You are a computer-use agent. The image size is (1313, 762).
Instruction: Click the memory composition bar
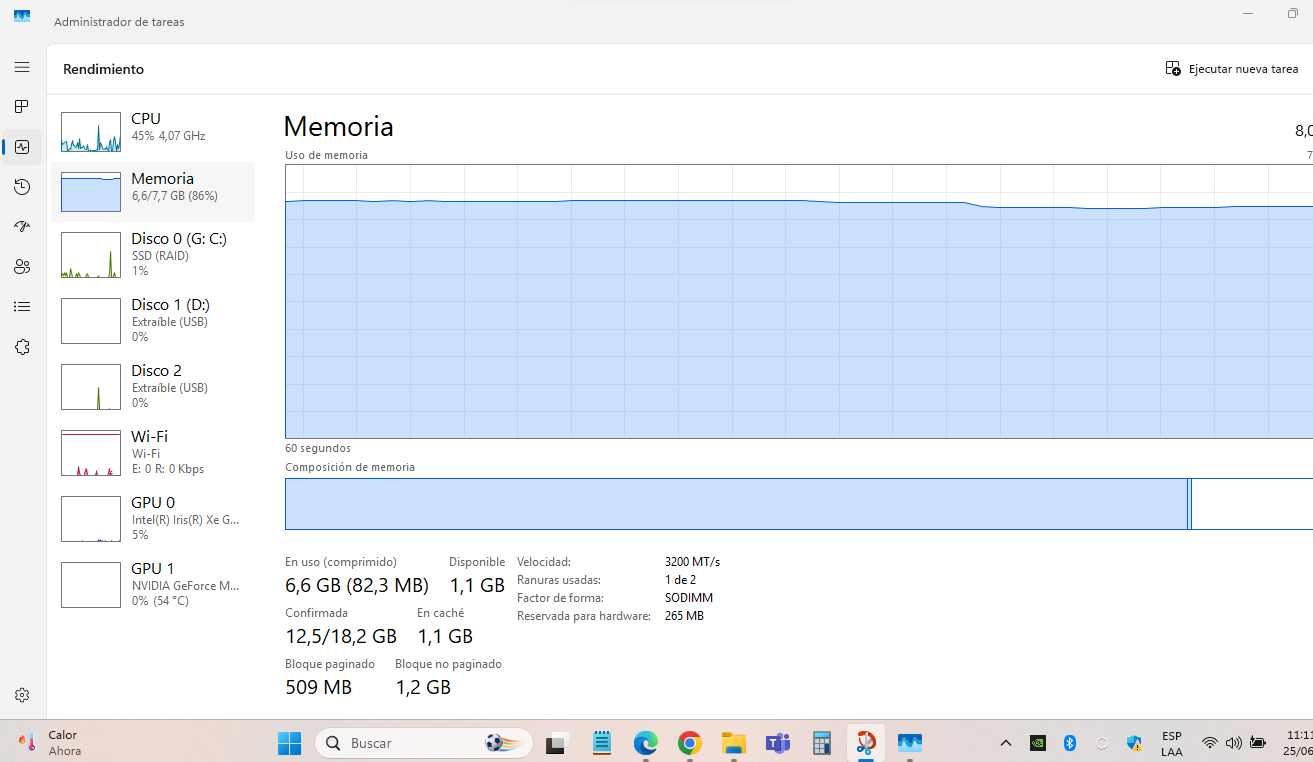(x=799, y=504)
